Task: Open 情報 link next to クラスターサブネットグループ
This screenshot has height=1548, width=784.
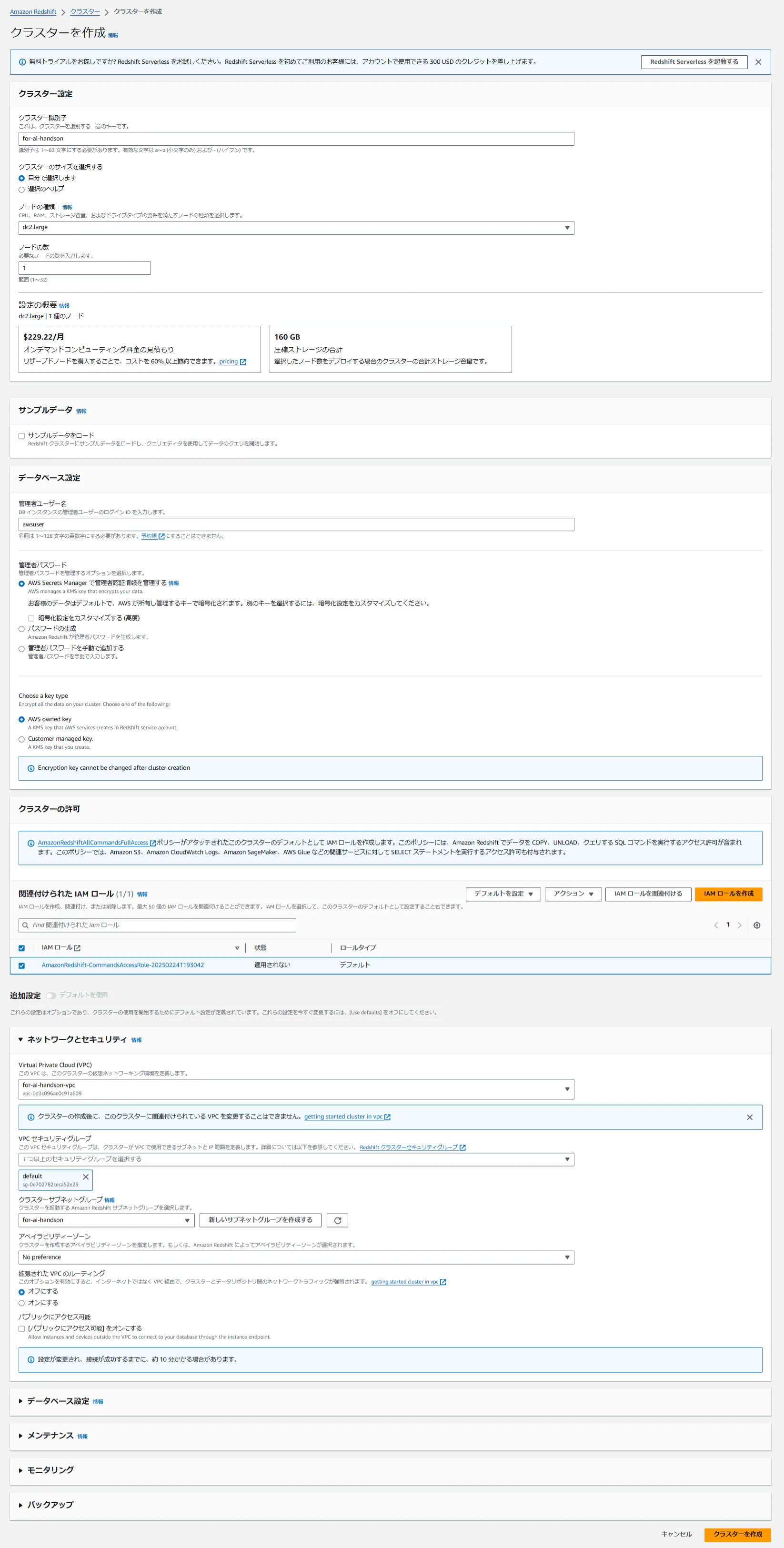Action: click(110, 1201)
